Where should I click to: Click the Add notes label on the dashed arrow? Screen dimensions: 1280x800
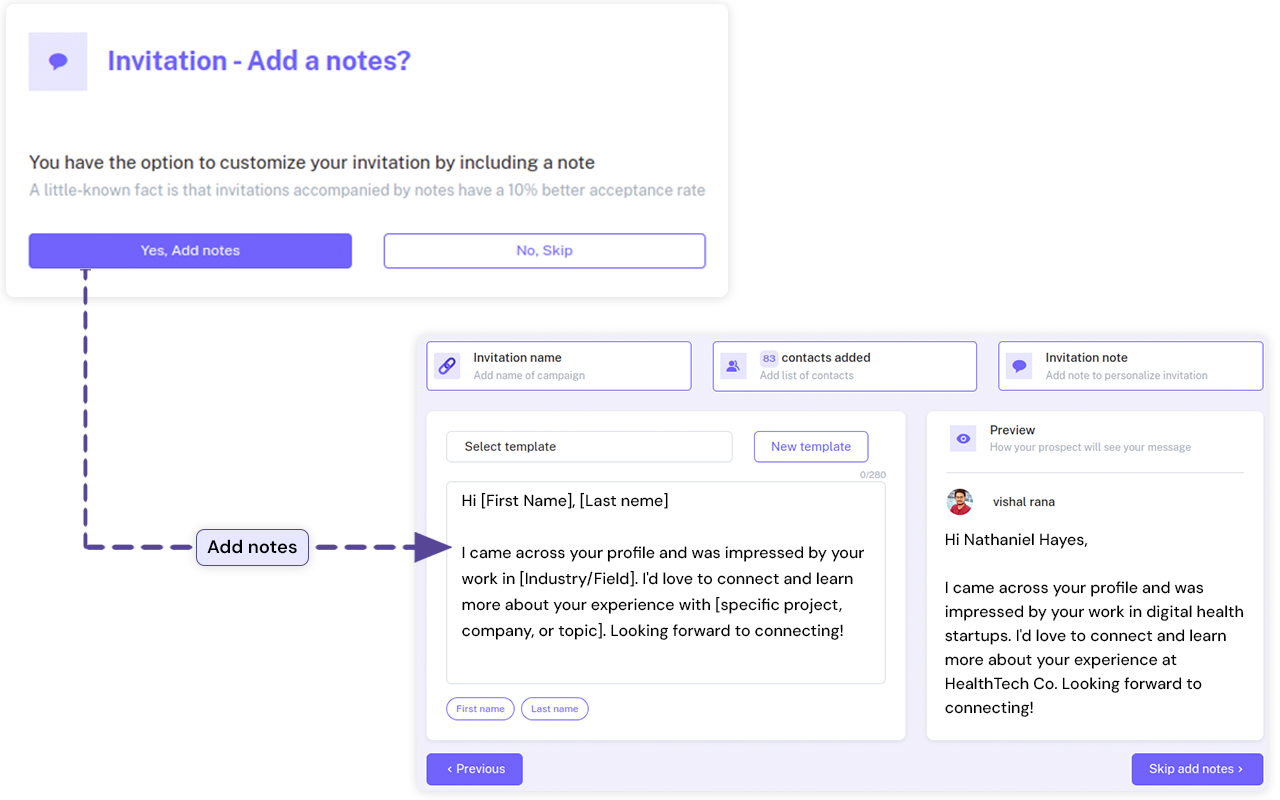(x=252, y=547)
